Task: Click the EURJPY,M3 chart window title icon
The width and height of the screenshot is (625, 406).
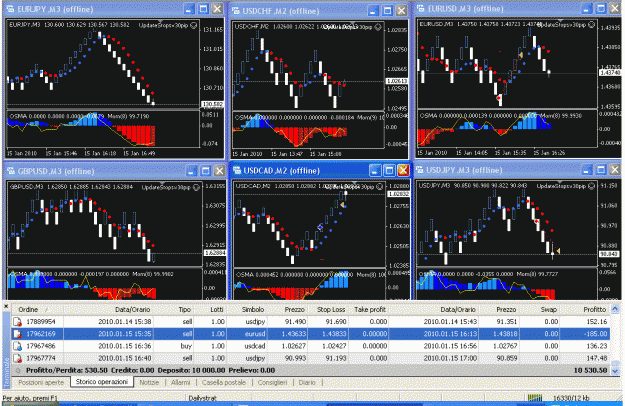Action: [x=10, y=9]
